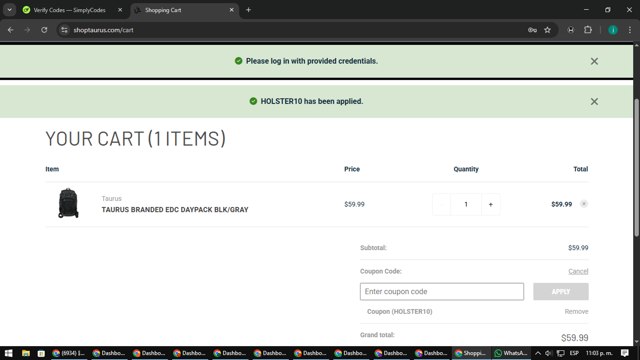Viewport: 640px width, 360px height.
Task: Open the volume control in tray
Action: (548, 353)
